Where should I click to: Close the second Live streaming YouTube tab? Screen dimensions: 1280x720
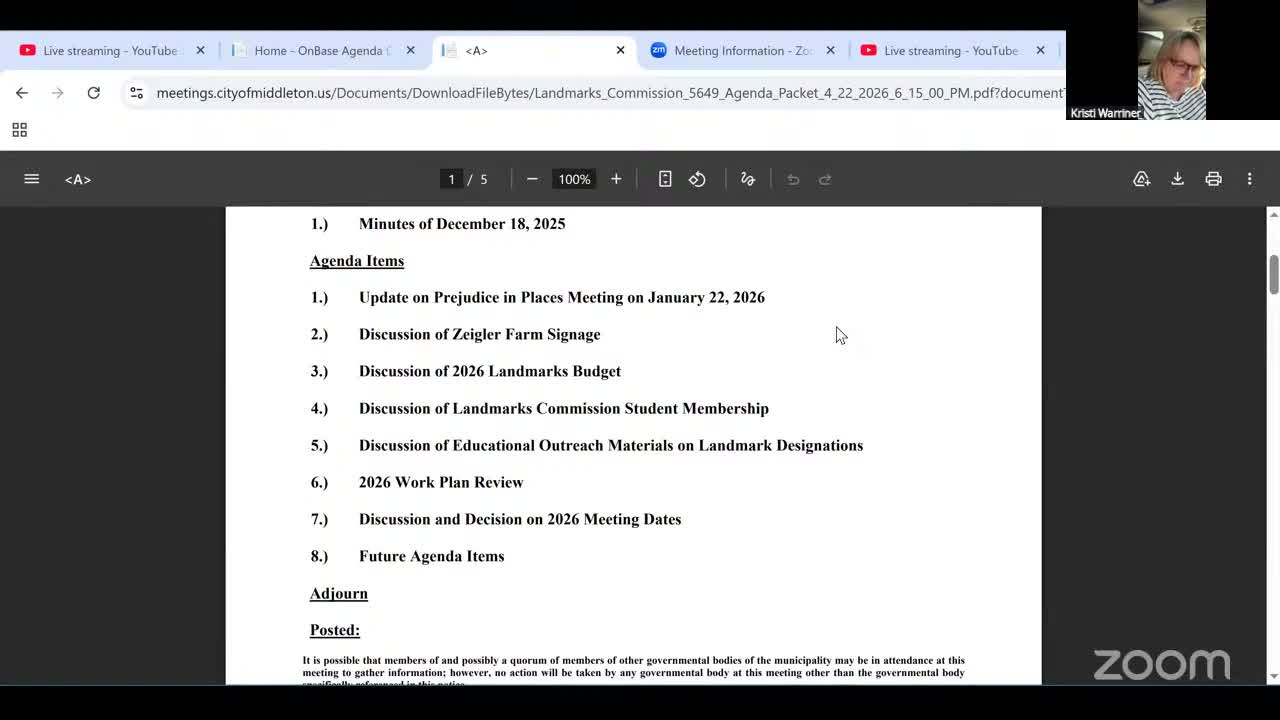[1040, 50]
